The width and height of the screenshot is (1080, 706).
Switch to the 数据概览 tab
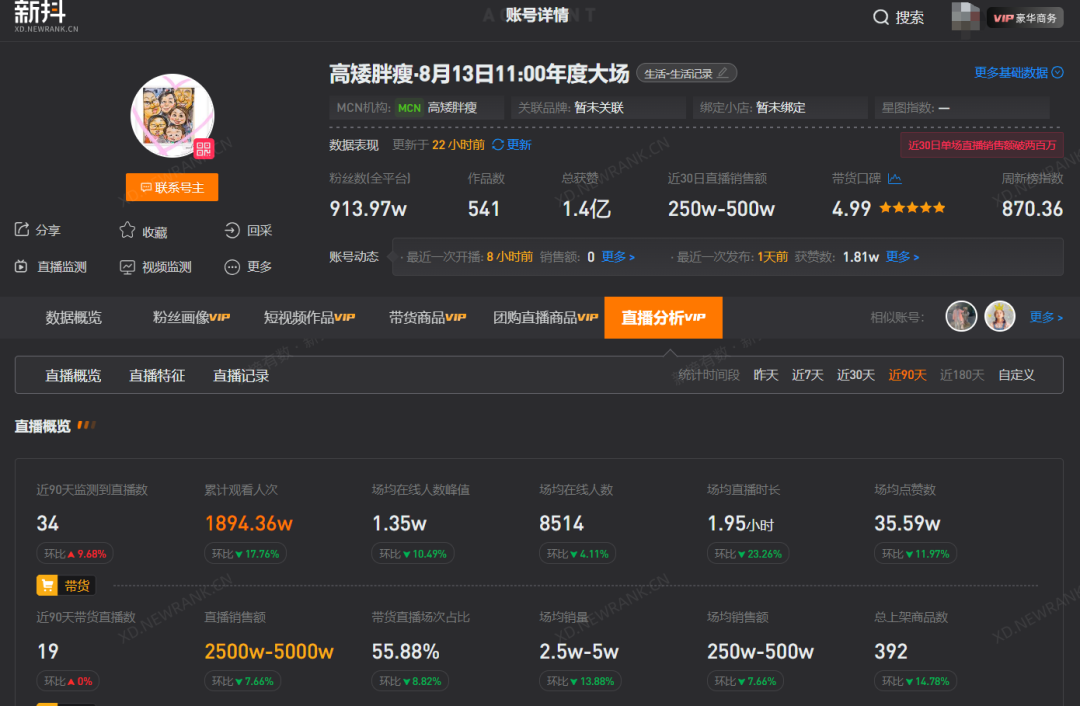point(73,317)
